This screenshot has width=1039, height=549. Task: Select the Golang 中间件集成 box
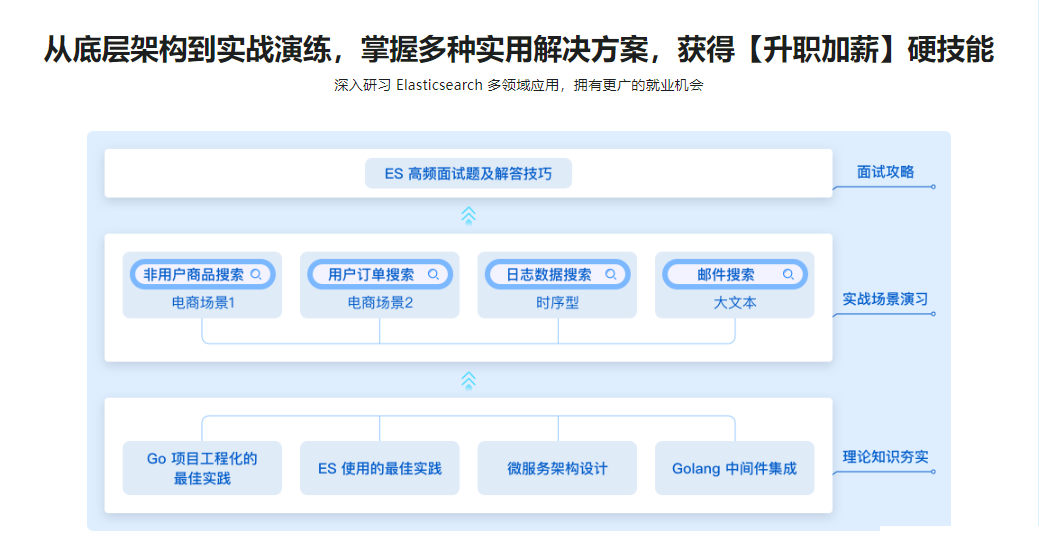point(734,468)
